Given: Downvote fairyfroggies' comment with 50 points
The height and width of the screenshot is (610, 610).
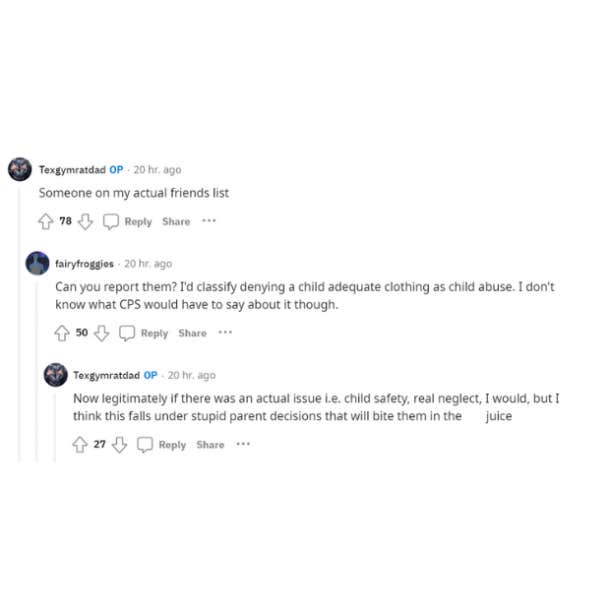Looking at the screenshot, I should point(102,333).
